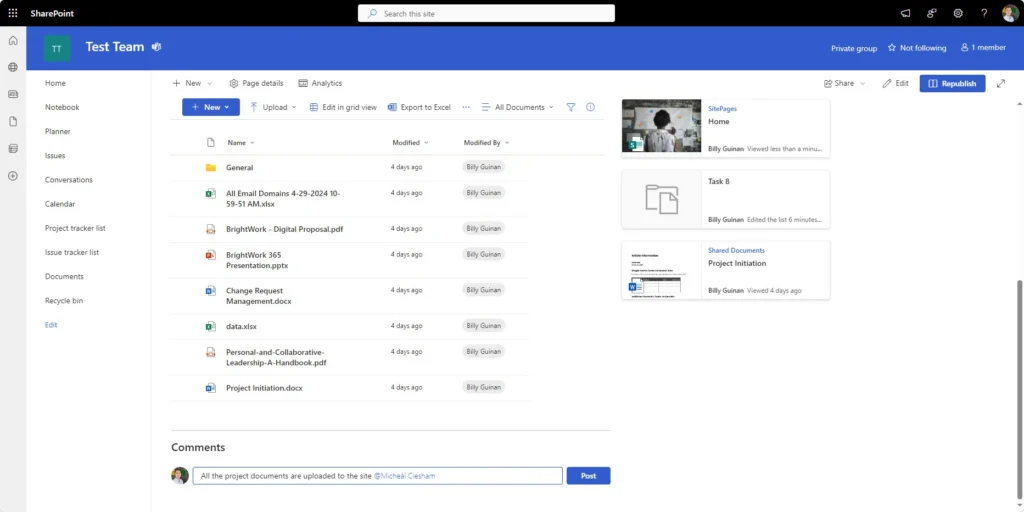Go to Planner in the left navigation
The width and height of the screenshot is (1024, 512).
(x=58, y=131)
